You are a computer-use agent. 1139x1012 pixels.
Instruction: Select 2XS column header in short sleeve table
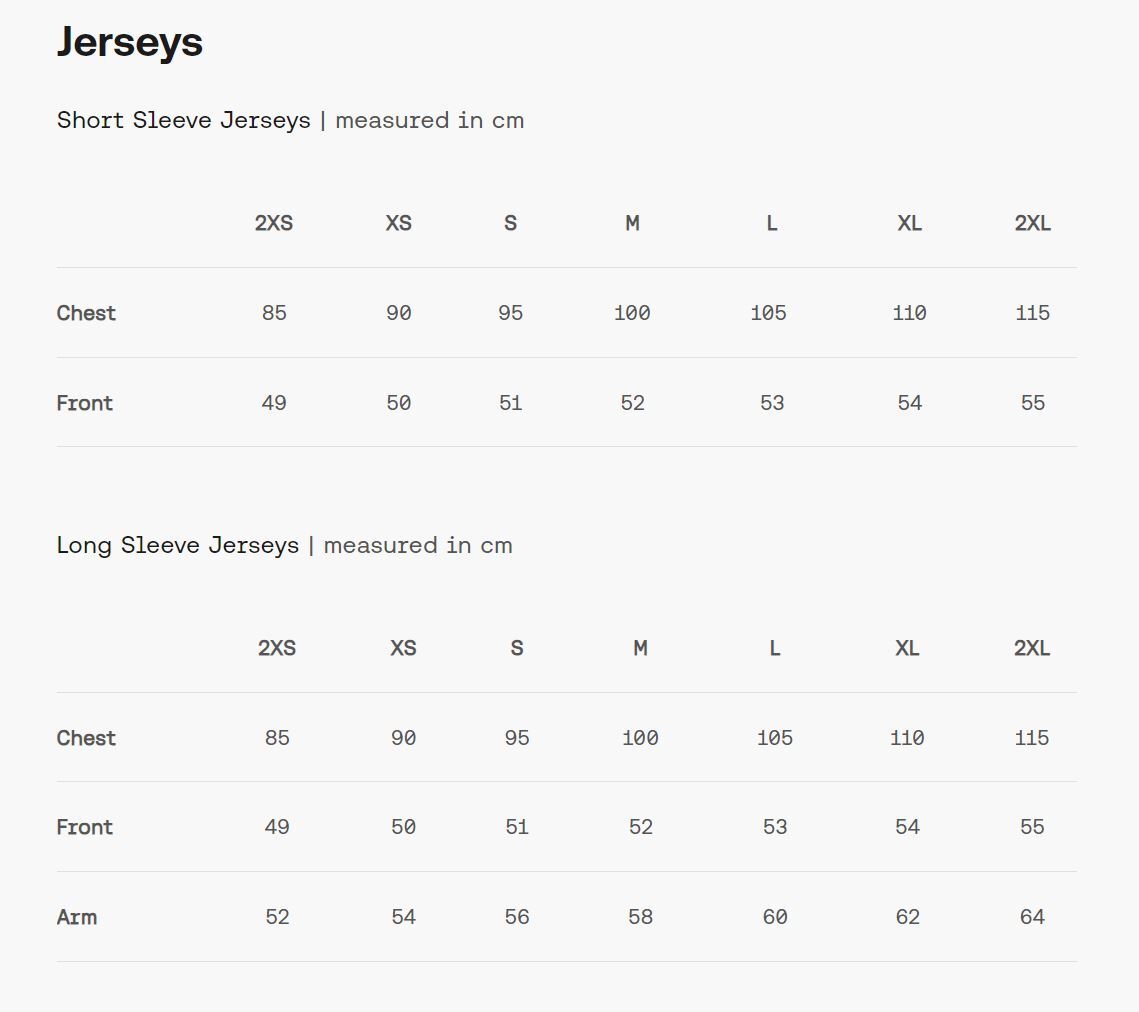tap(274, 223)
